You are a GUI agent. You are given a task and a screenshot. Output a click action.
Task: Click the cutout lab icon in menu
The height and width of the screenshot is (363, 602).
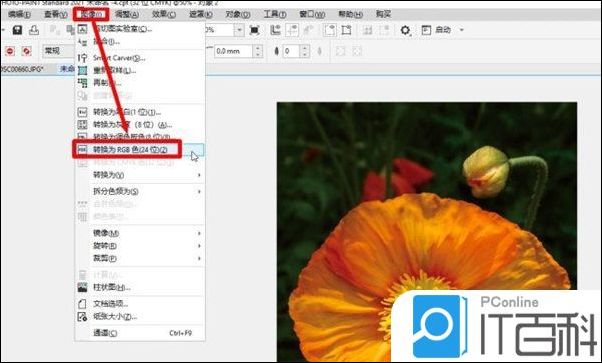click(83, 29)
